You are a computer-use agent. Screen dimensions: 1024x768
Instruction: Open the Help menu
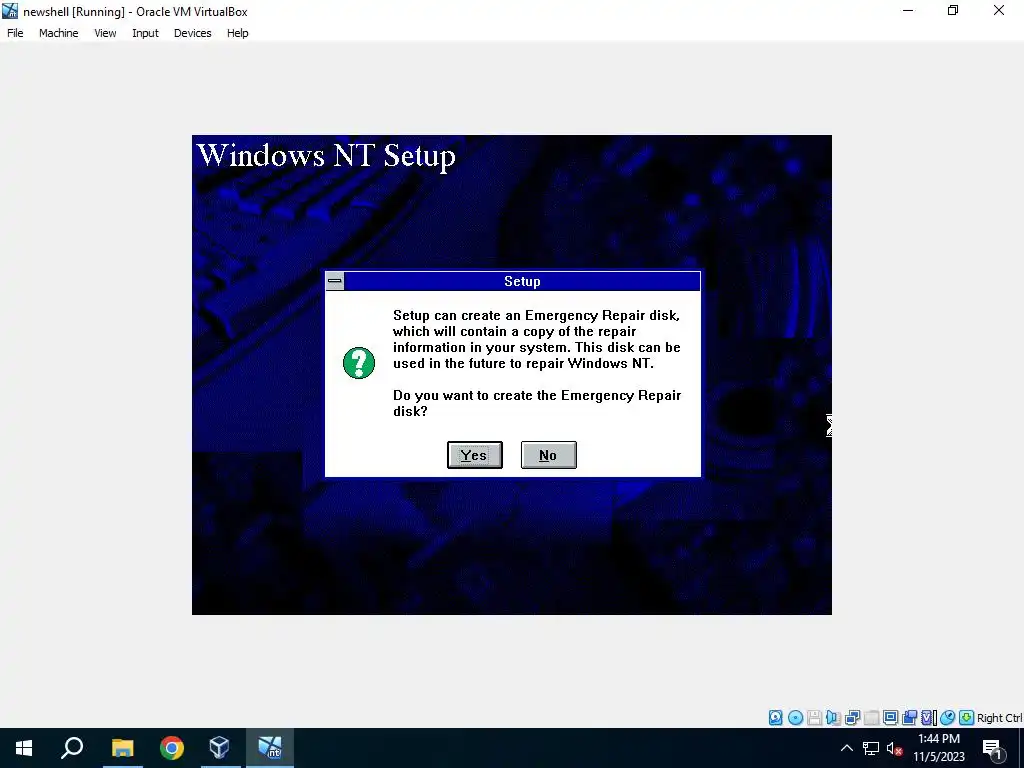[x=238, y=33]
